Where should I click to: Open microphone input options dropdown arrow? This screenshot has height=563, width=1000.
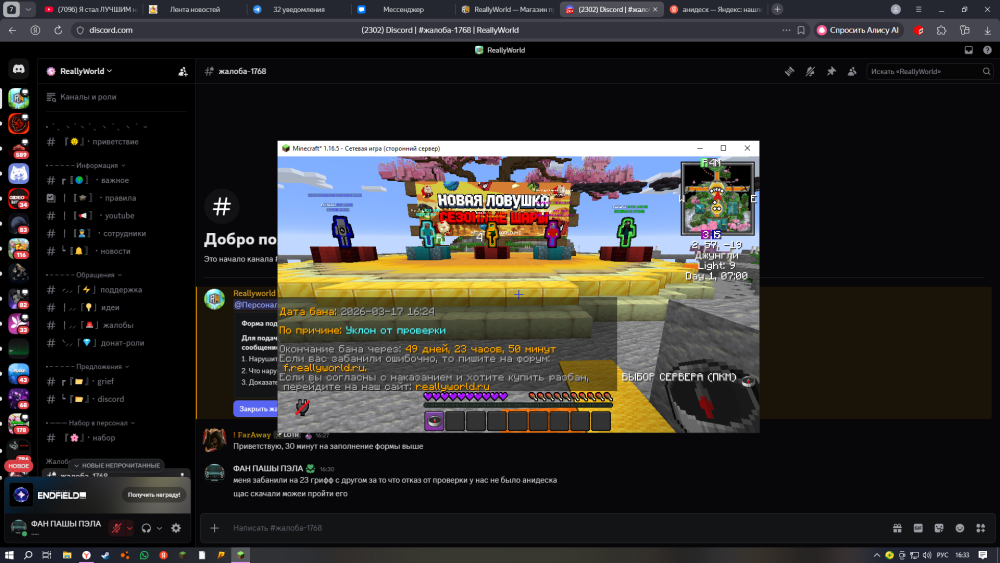click(129, 528)
